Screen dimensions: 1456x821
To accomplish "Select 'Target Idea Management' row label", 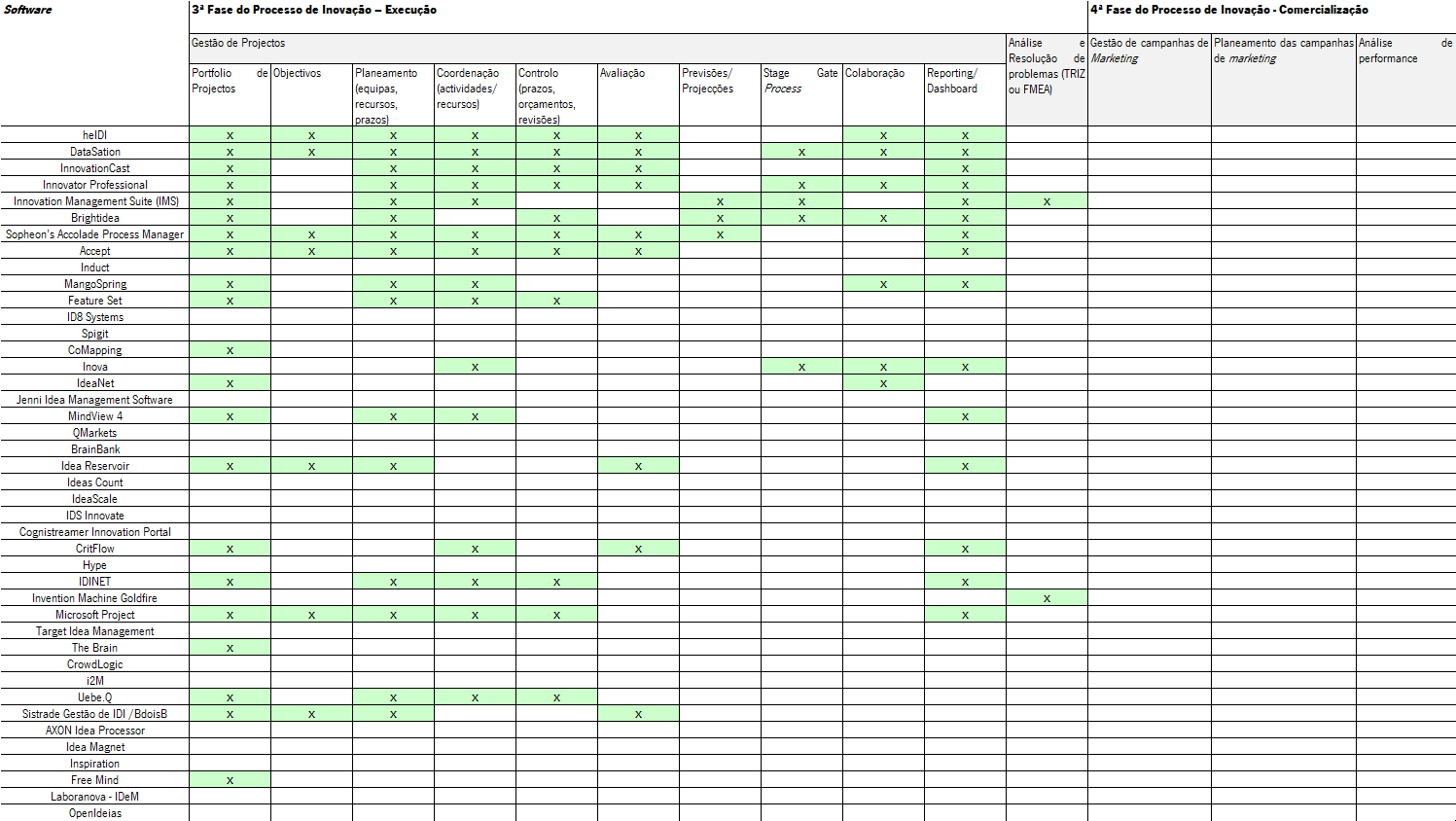I will [95, 631].
